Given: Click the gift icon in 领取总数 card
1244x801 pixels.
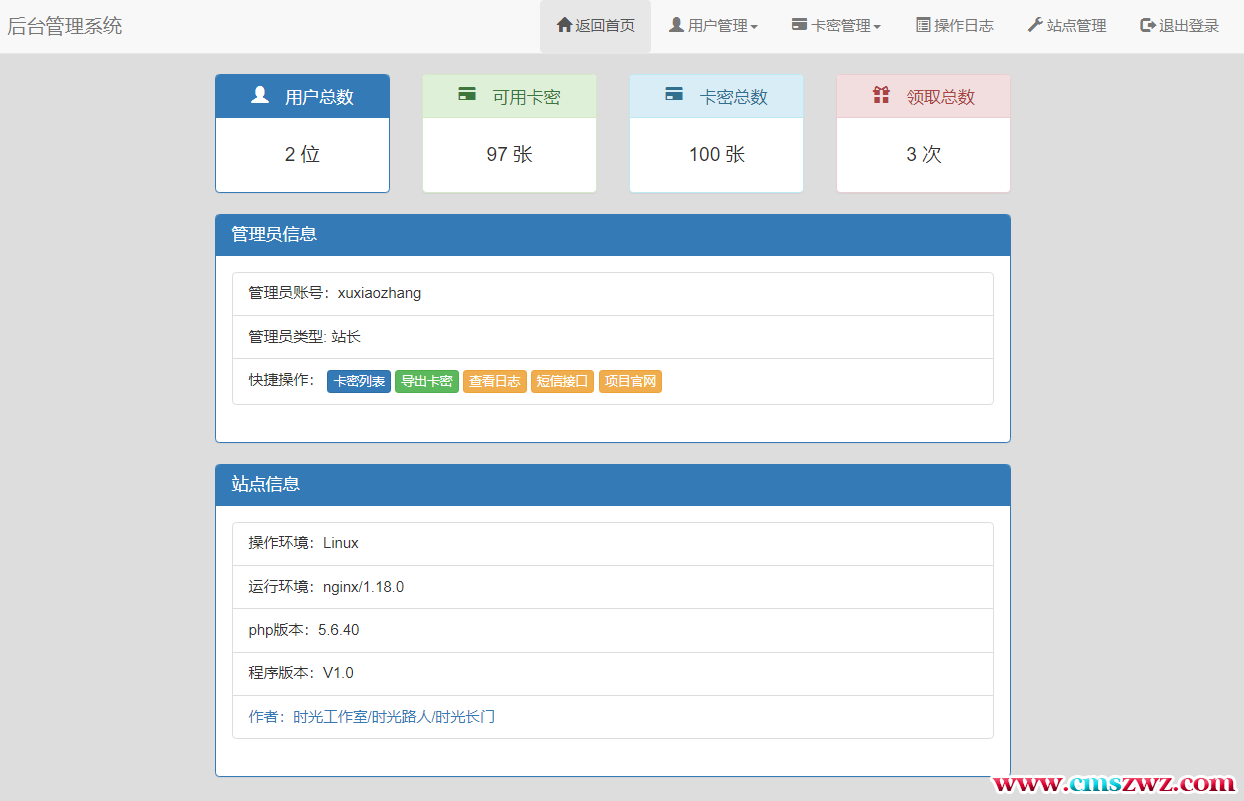Looking at the screenshot, I should click(881, 95).
